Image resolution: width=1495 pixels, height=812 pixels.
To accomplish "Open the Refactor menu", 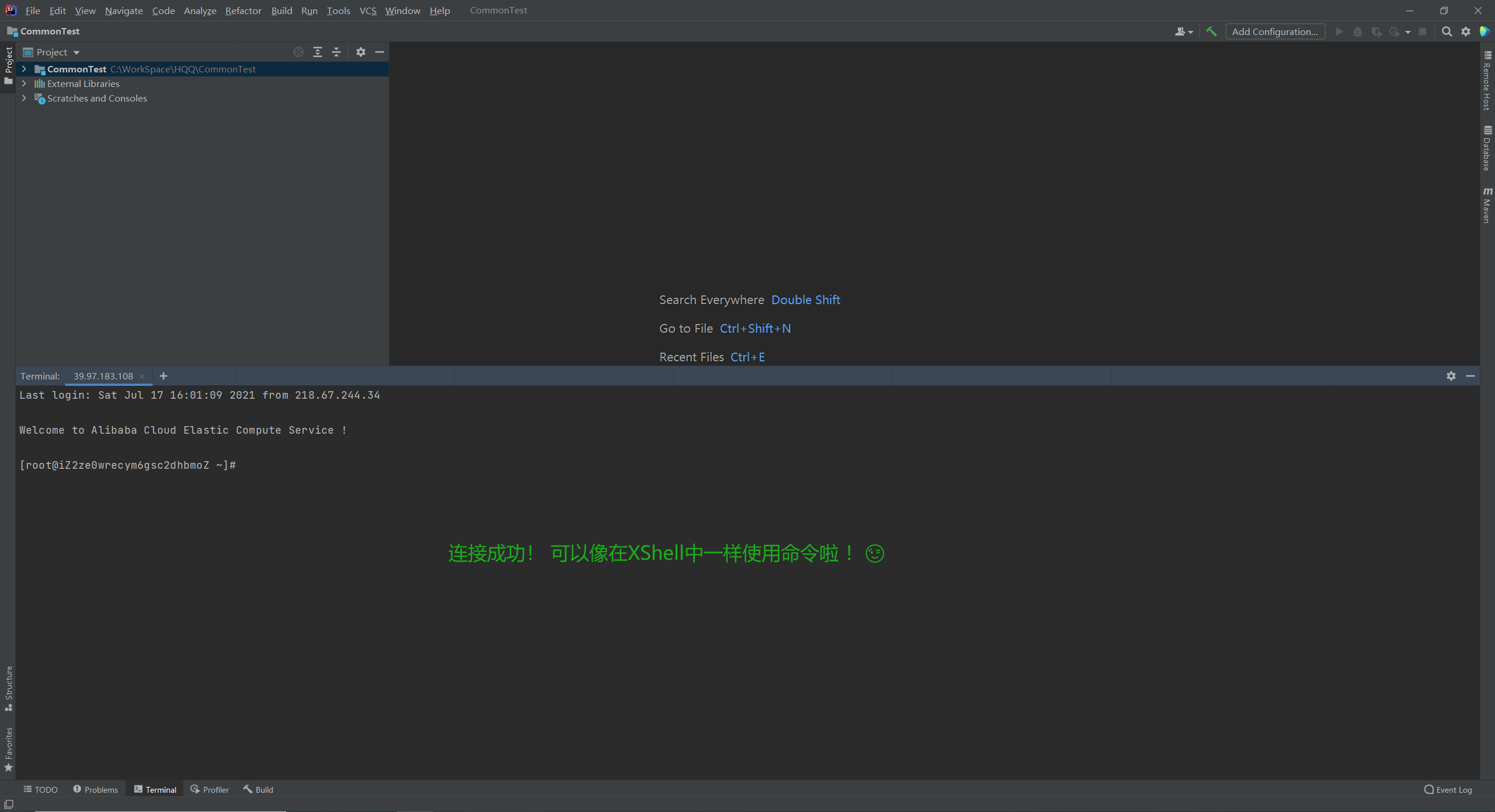I will 243,11.
